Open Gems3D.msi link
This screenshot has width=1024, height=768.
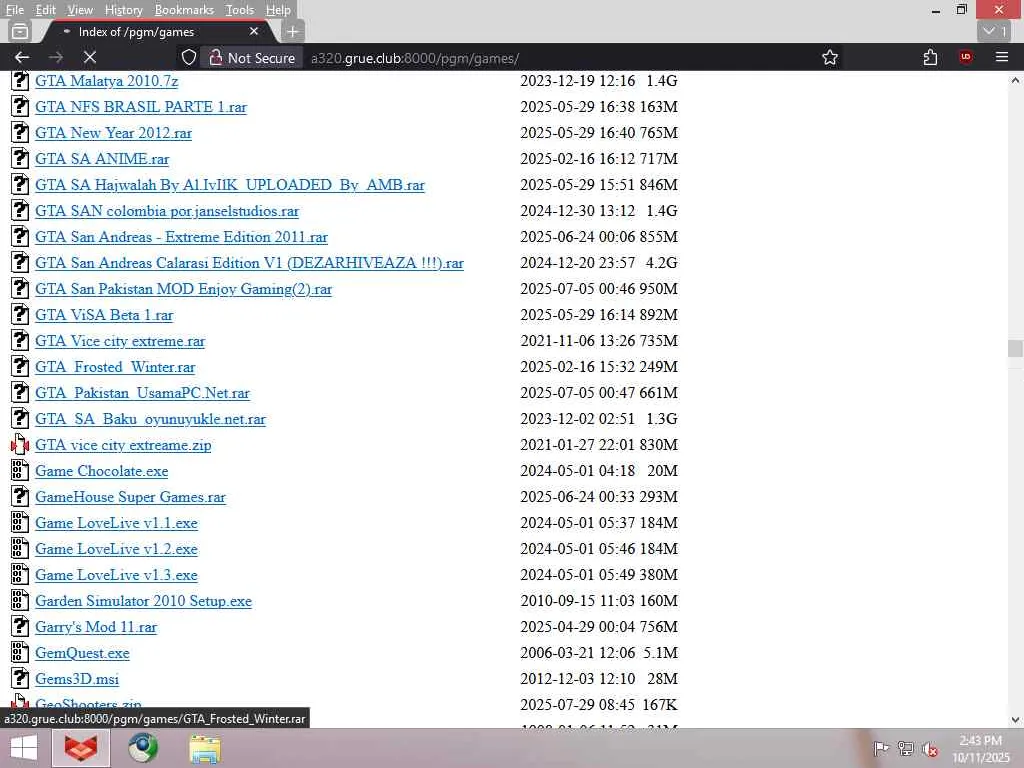[x=77, y=679]
